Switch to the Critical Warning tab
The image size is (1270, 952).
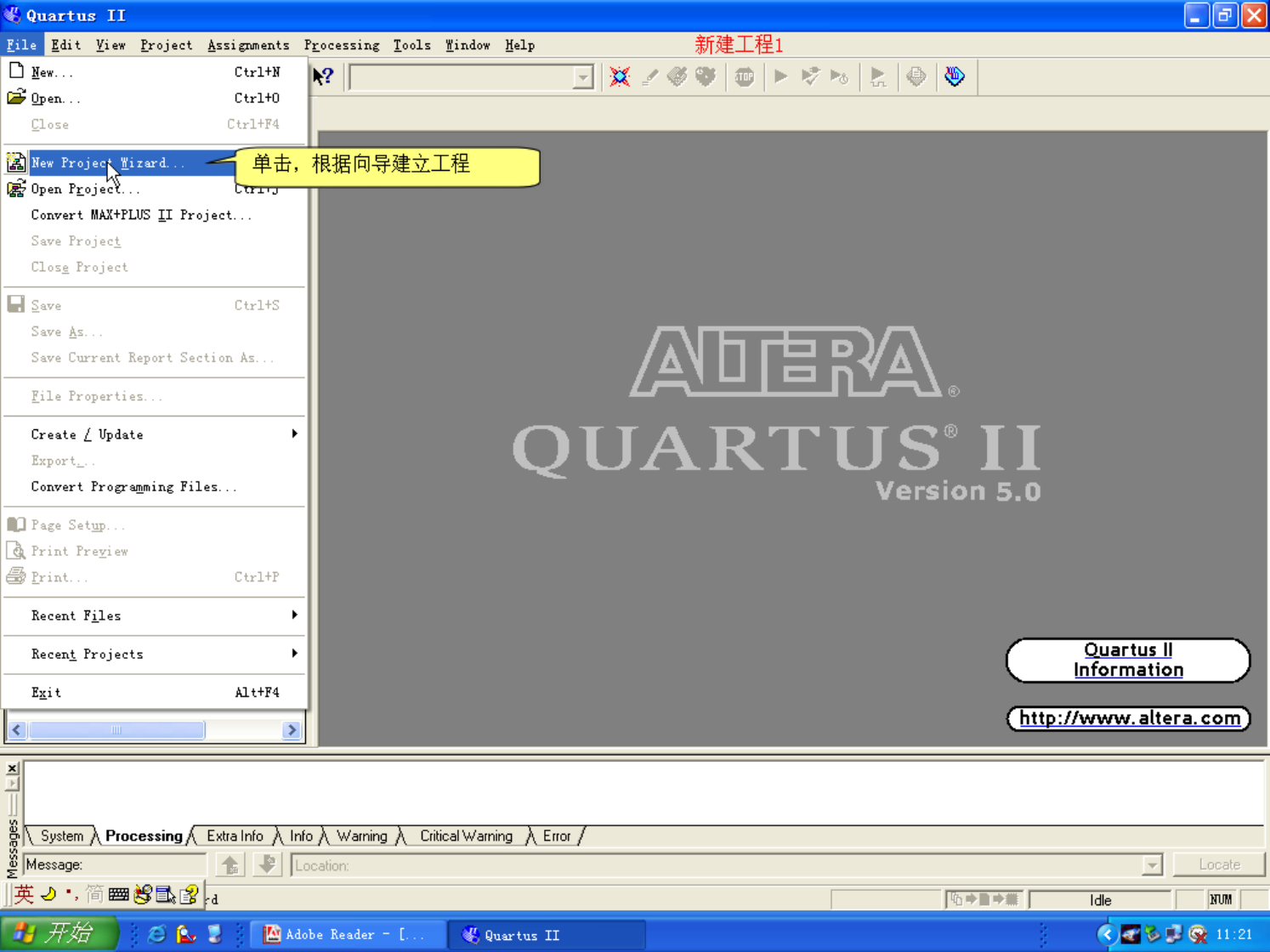pyautogui.click(x=466, y=836)
